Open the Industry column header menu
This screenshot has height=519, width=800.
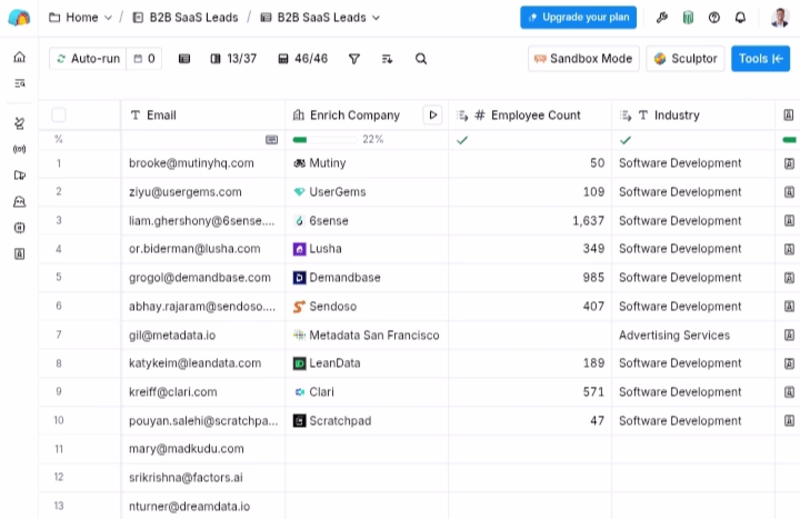693,115
